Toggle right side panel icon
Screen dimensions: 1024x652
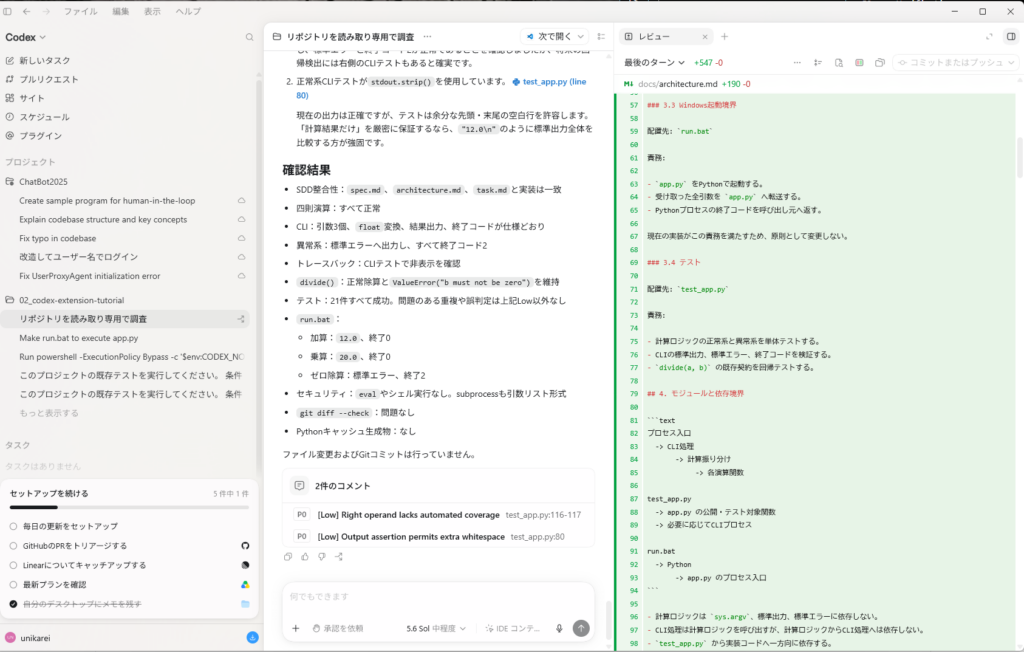[x=1011, y=37]
